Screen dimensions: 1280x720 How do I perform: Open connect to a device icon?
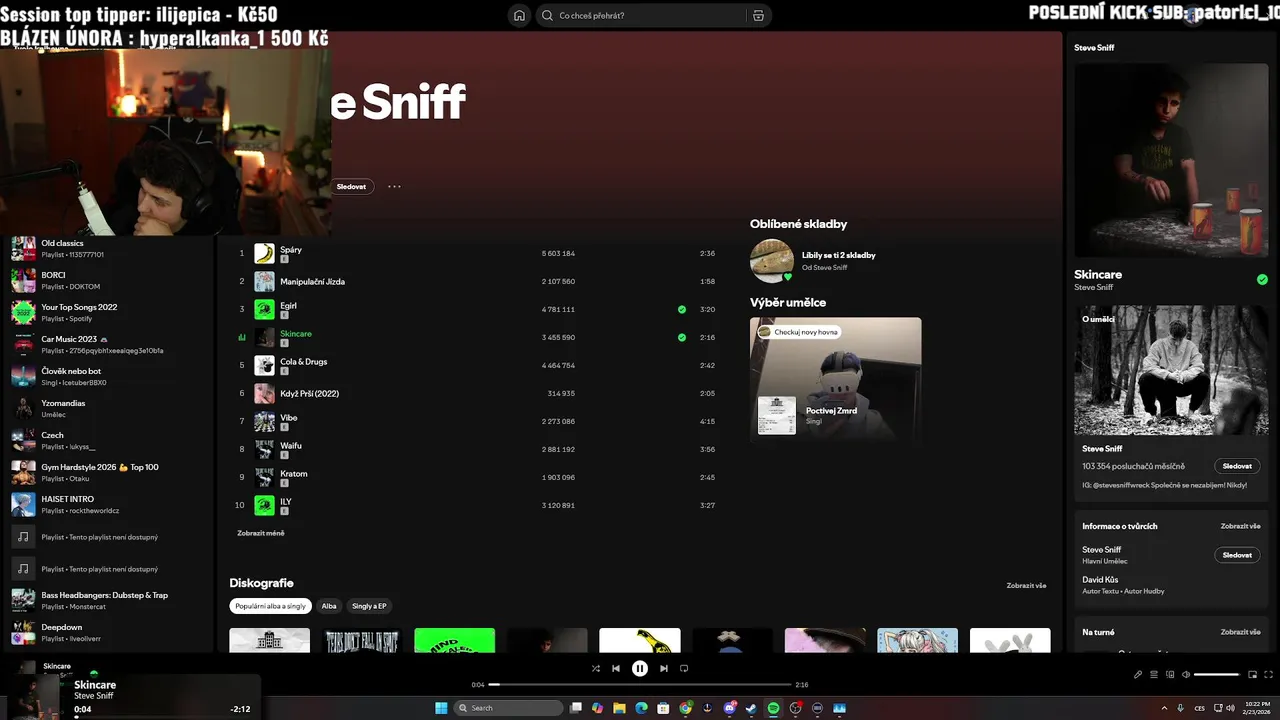1170,674
